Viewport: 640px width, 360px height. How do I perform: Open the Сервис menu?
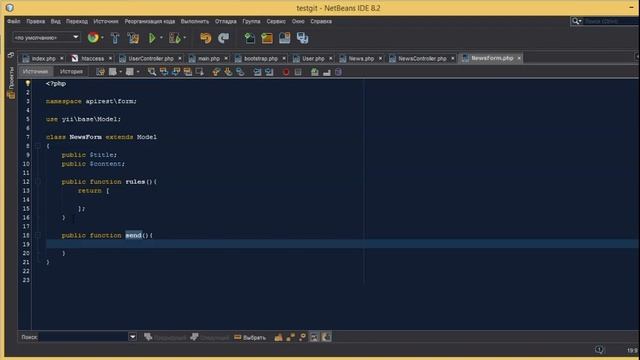point(276,21)
